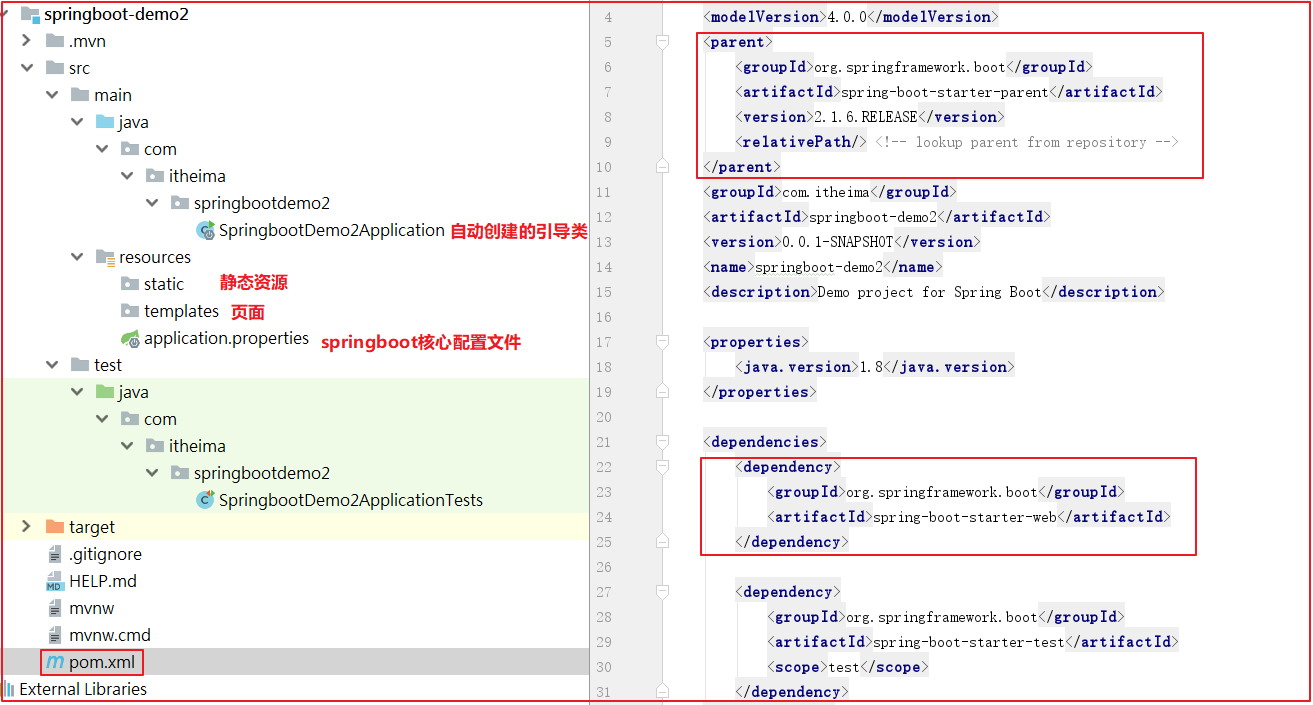Image resolution: width=1313 pixels, height=705 pixels.
Task: Click line number 16 in gutter
Action: (602, 317)
